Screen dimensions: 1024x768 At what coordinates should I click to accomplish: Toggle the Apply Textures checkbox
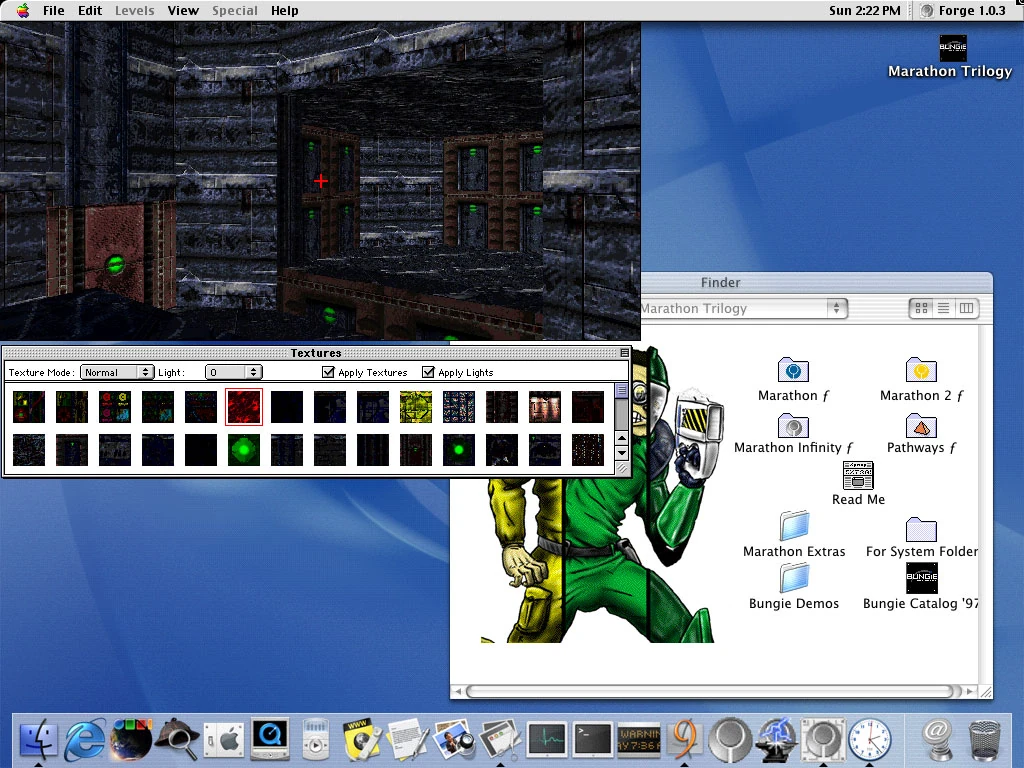click(x=328, y=372)
